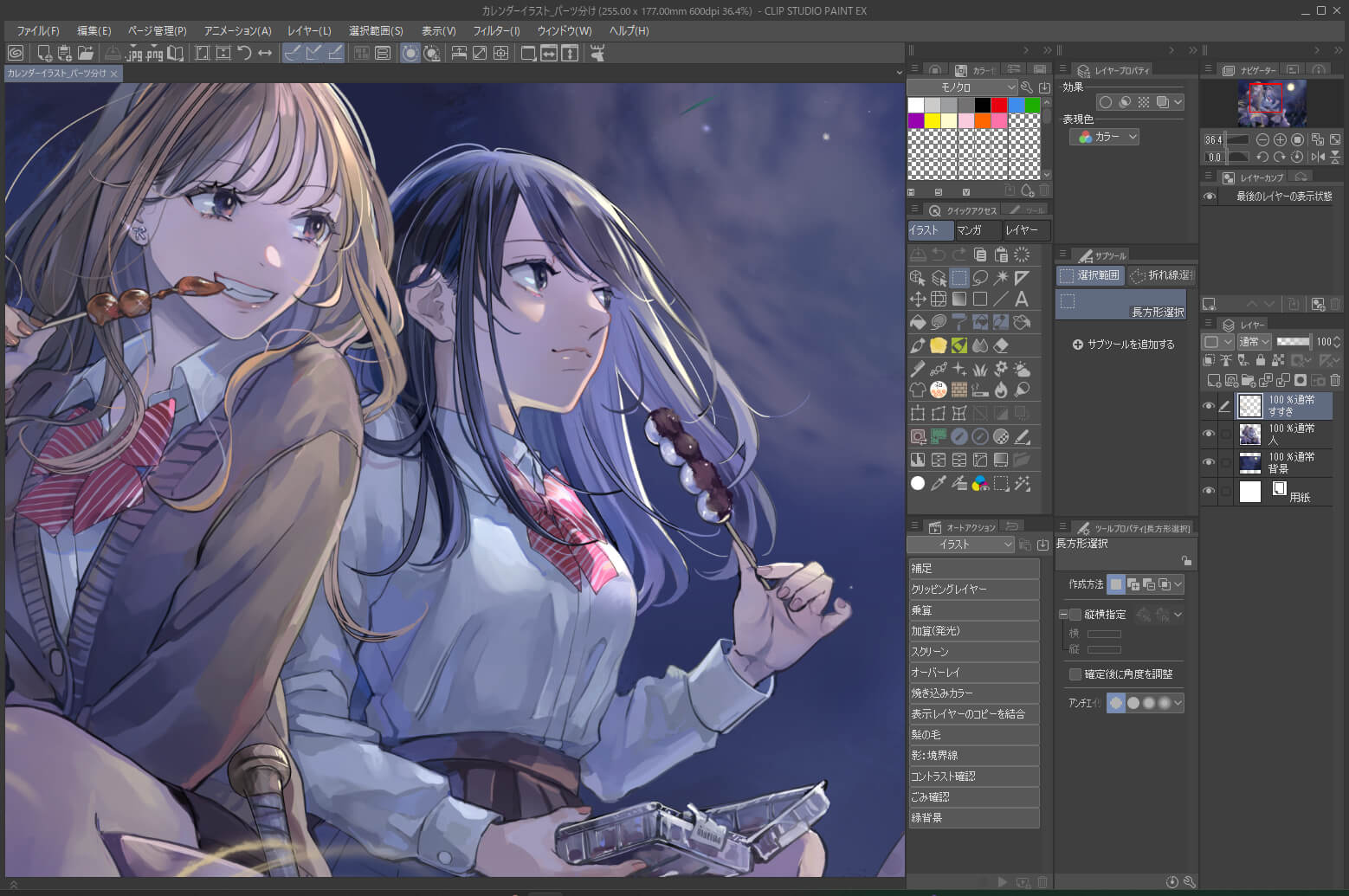Create a new layer folder
The height and width of the screenshot is (896, 1349).
[x=1249, y=380]
